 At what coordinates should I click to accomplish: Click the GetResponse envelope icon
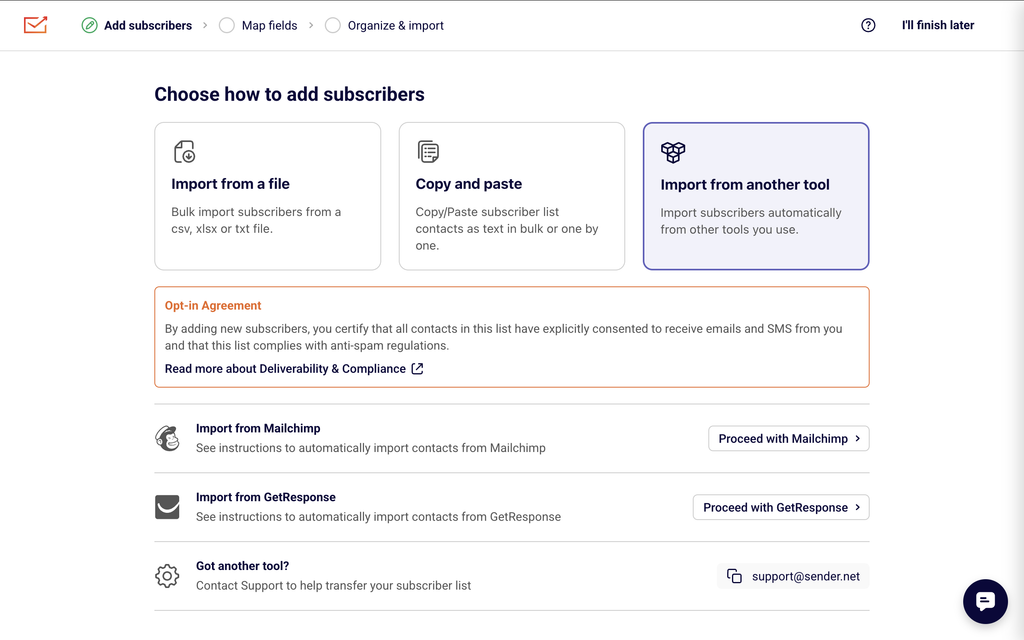167,507
